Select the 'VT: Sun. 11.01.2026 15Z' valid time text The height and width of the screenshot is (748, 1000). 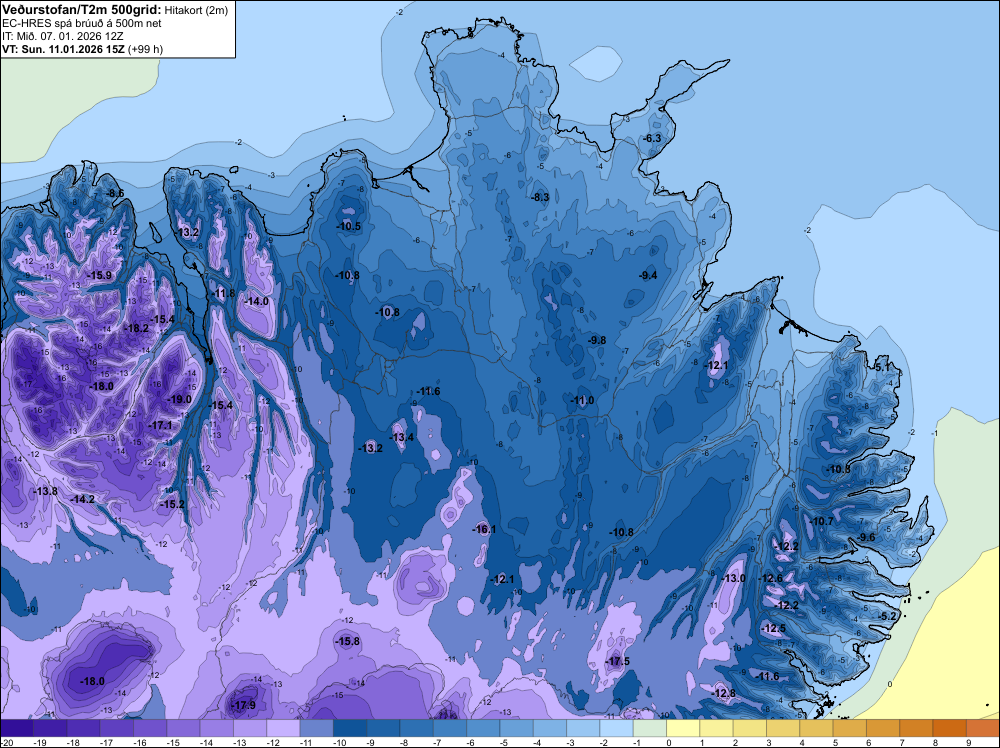pos(63,49)
